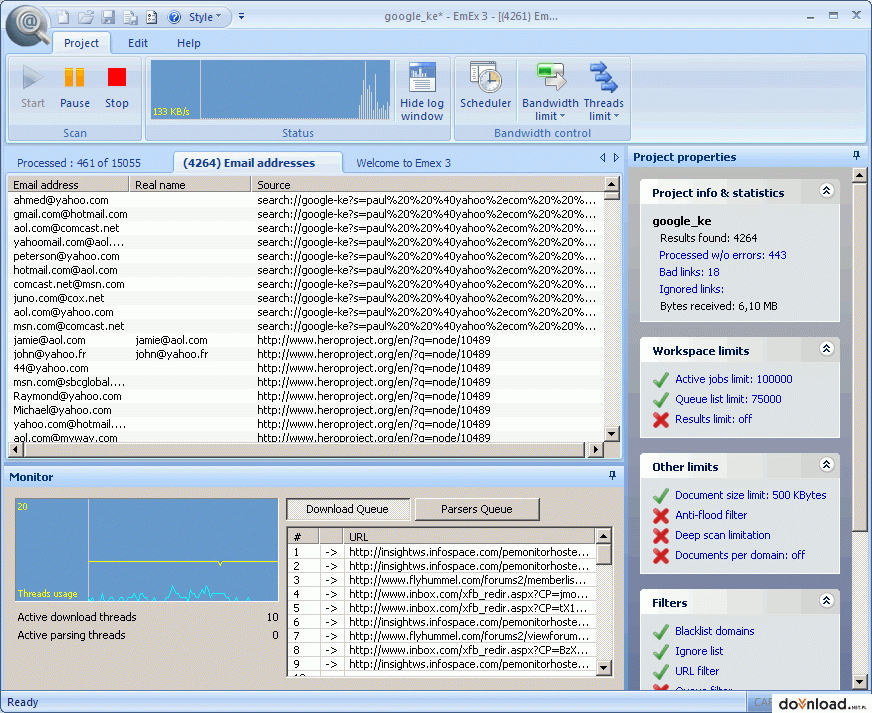Toggle the Active jobs limit check icon
Image resolution: width=872 pixels, height=713 pixels.
click(x=661, y=380)
